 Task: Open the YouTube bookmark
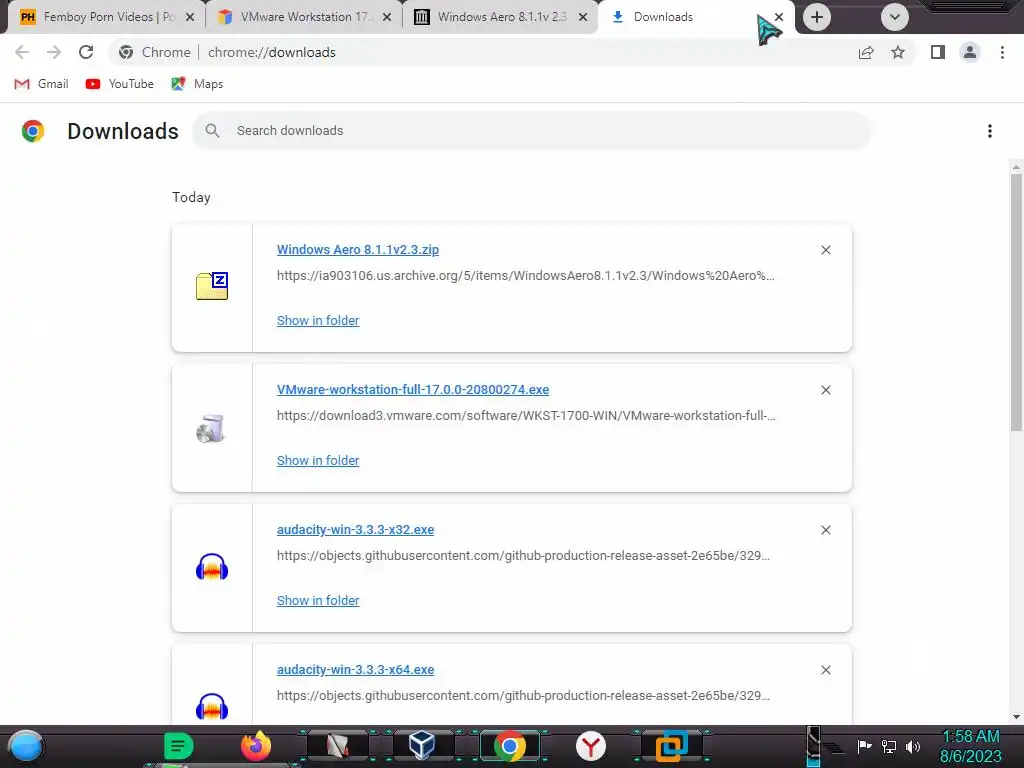pos(120,84)
